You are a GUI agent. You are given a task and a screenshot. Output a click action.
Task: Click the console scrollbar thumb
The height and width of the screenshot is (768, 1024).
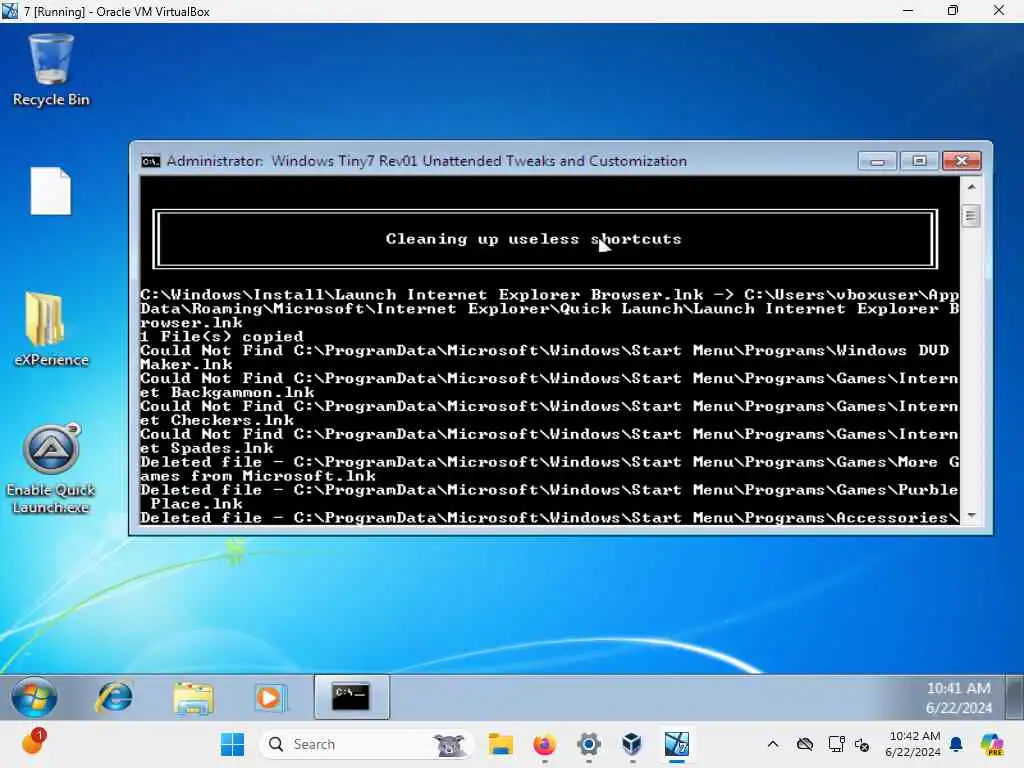(971, 216)
